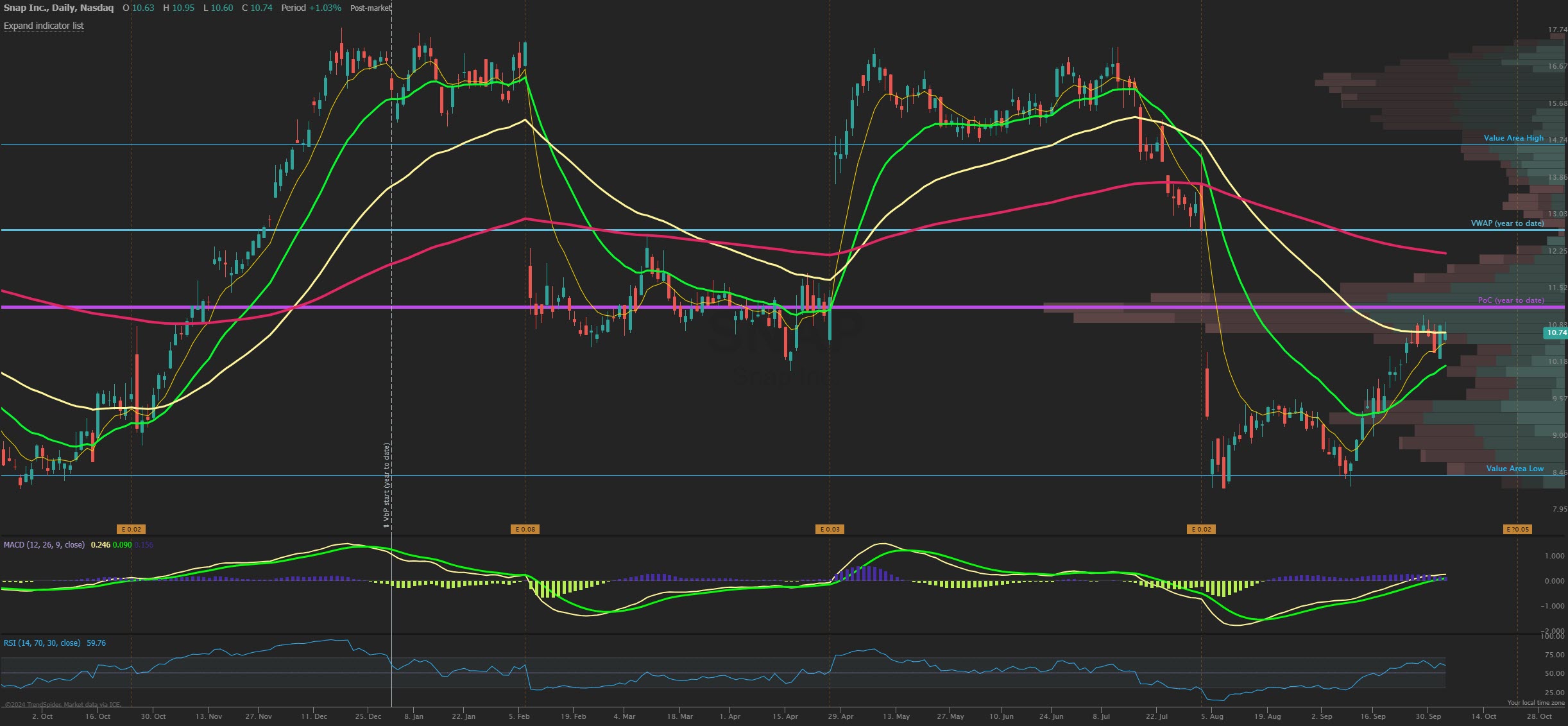Screen dimensions: 1568x726
Task: Click the 25.00 RSI axis label
Action: 1555,693
